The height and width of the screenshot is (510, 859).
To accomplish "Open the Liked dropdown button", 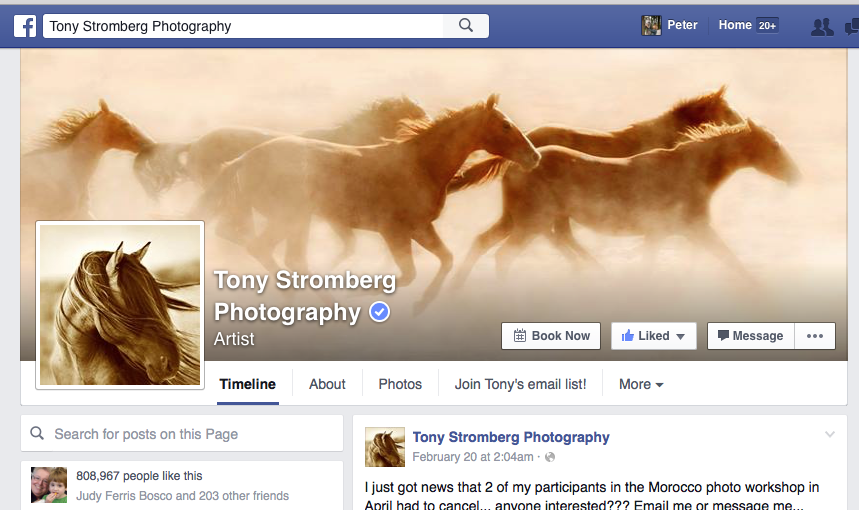I will 654,336.
